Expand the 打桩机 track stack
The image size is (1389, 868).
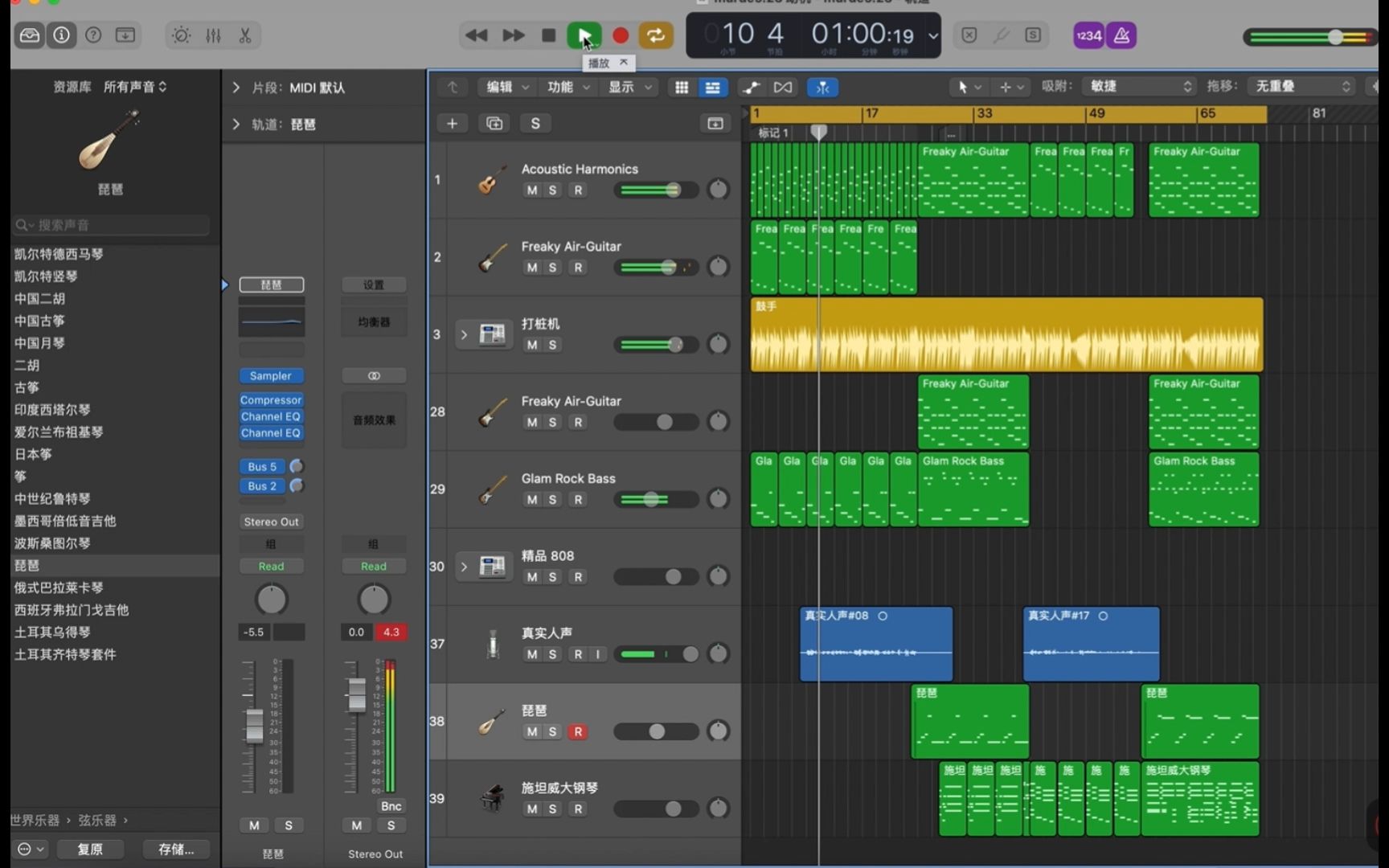tap(464, 335)
